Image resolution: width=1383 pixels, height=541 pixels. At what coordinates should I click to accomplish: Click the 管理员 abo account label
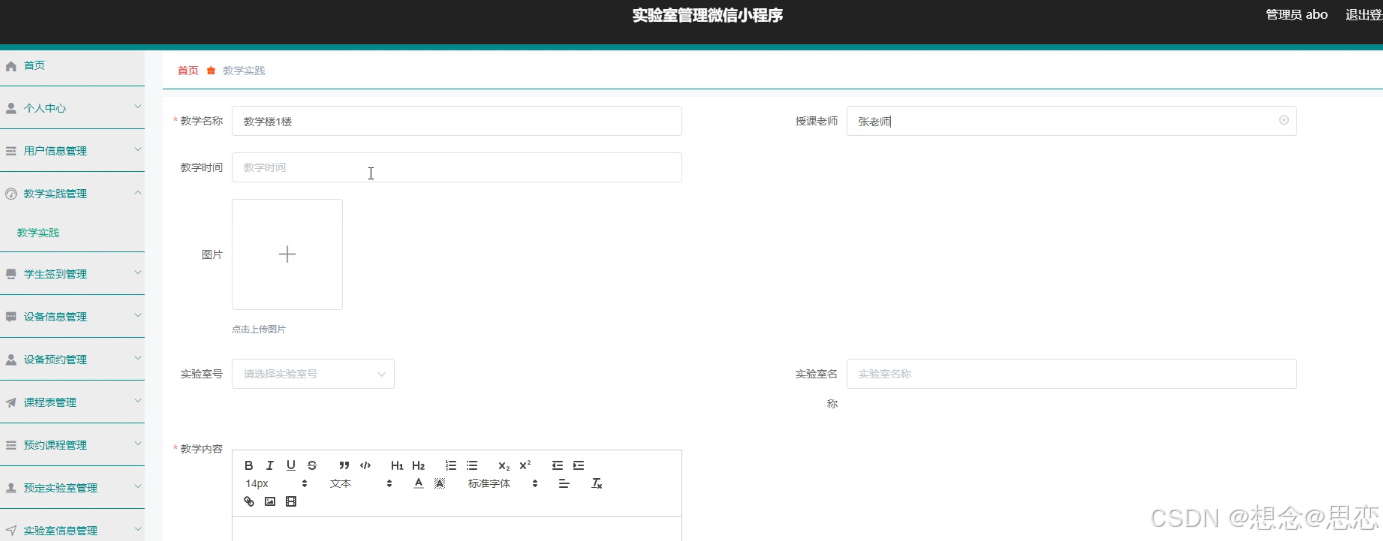[x=1297, y=15]
